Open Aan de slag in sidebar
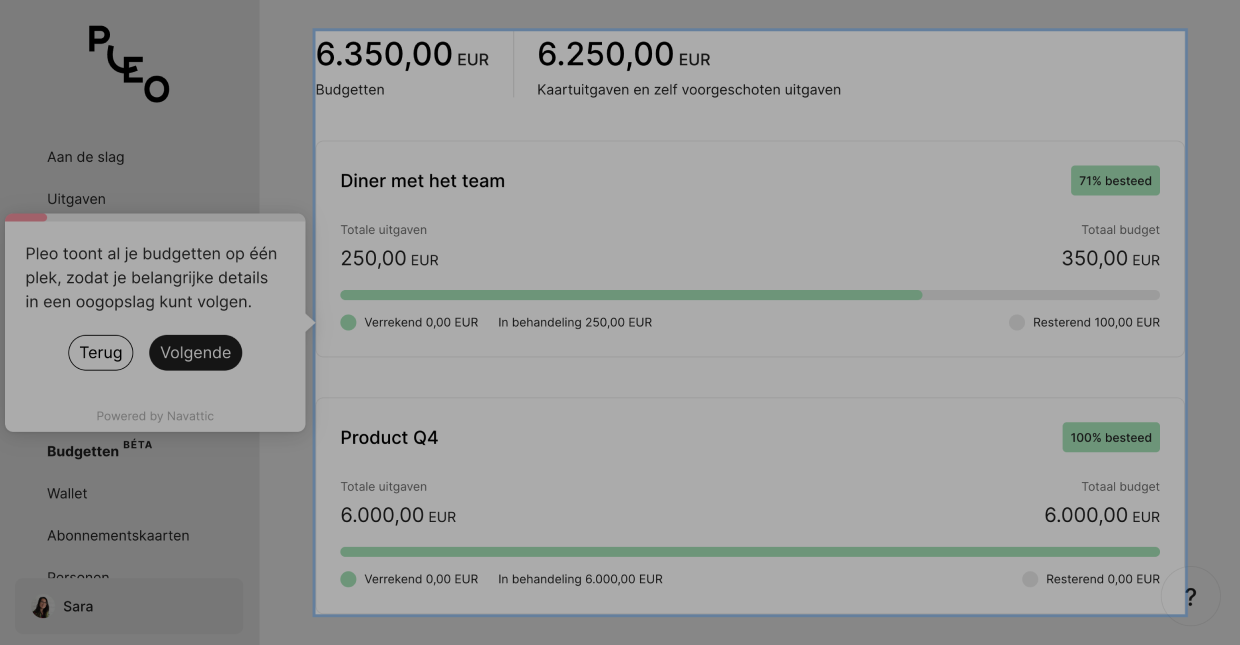 86,157
